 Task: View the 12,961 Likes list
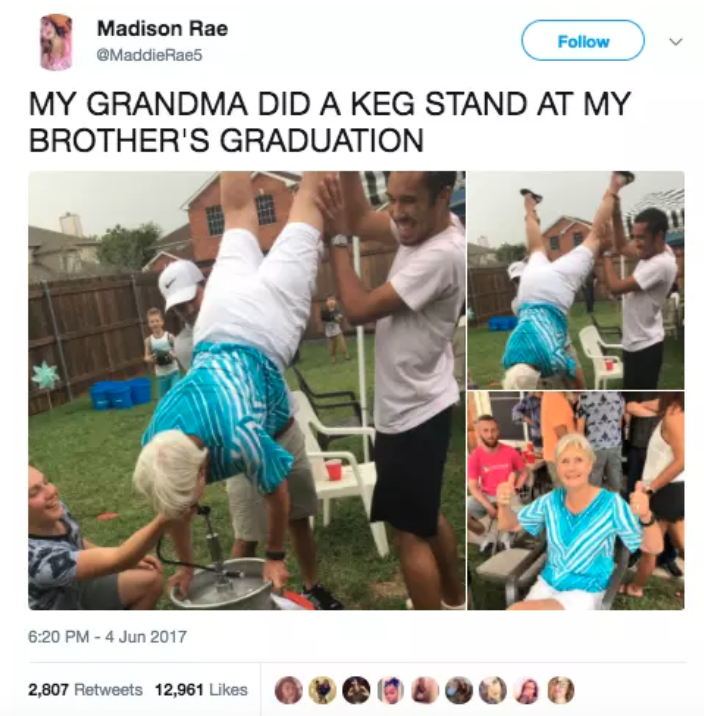click(201, 689)
